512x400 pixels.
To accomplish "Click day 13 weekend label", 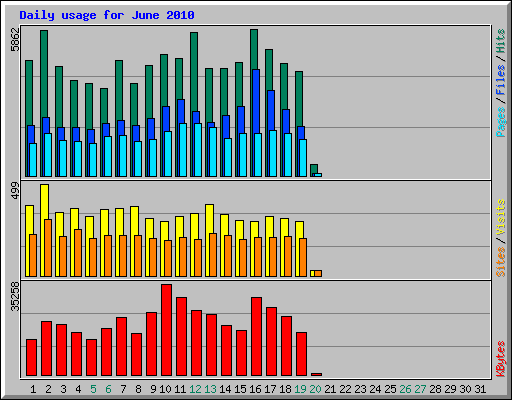I will [210, 389].
